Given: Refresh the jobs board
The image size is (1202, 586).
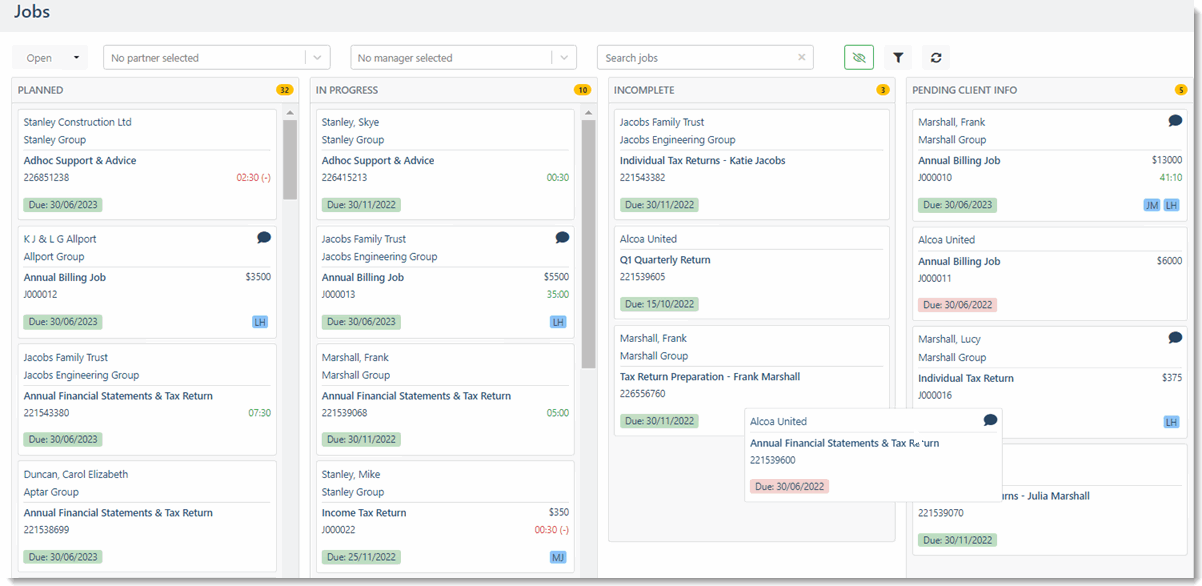Looking at the screenshot, I should [936, 58].
